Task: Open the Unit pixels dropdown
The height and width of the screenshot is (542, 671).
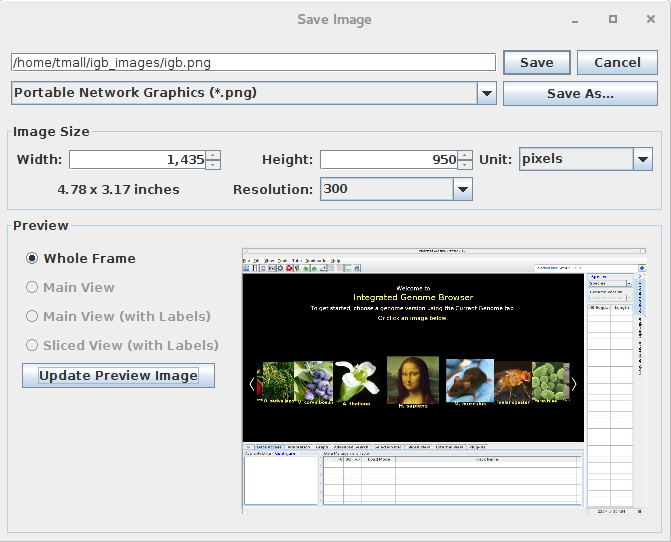Action: 586,159
